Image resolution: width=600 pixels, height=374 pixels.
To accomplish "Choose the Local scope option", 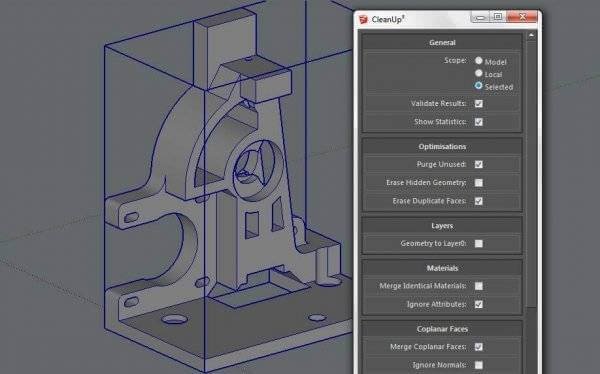I will click(x=479, y=73).
